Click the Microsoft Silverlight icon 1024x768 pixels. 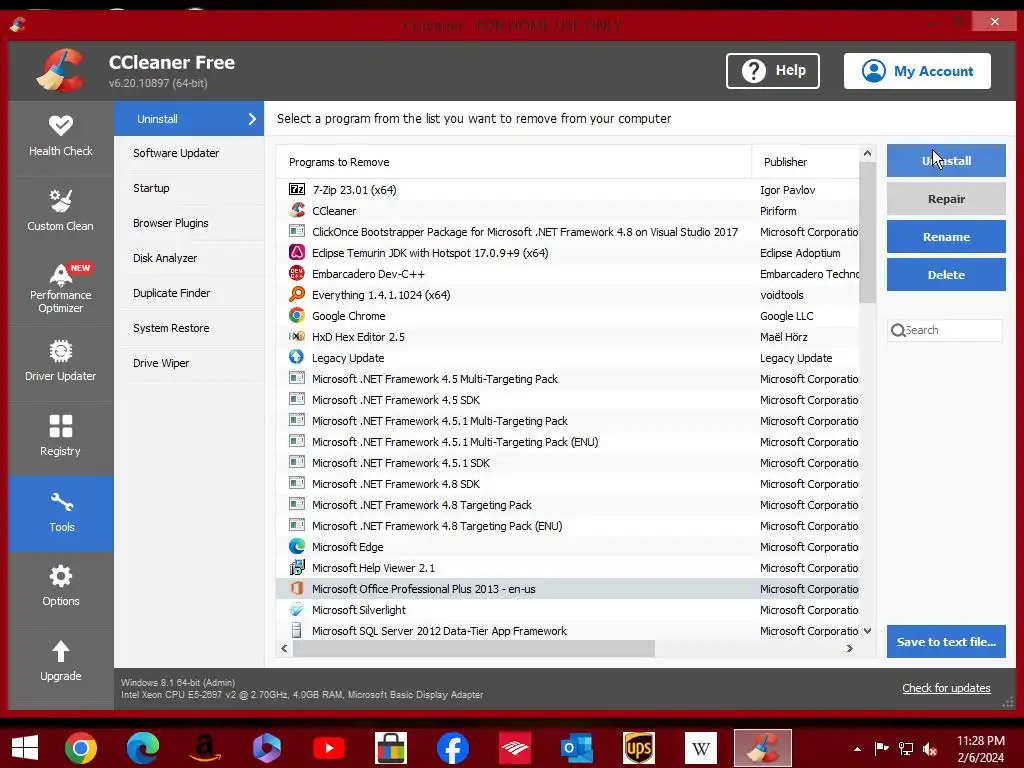point(296,609)
